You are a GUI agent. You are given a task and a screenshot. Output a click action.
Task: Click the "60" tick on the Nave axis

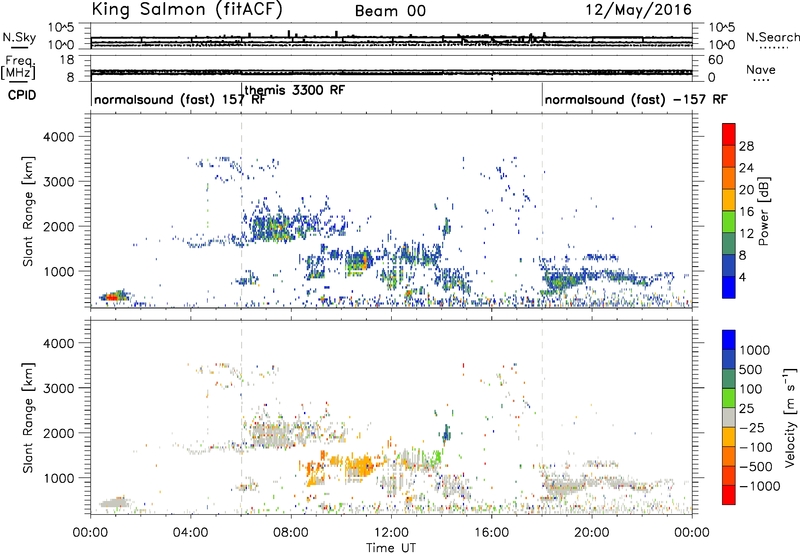click(x=715, y=60)
